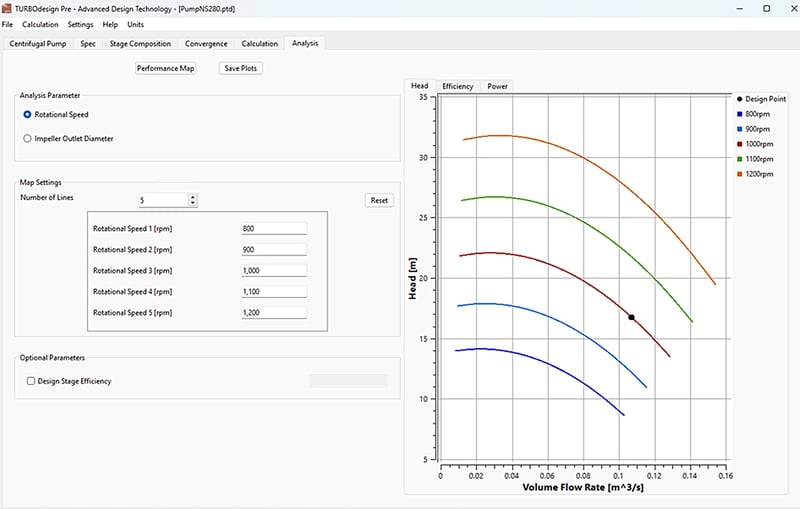This screenshot has height=509, width=800.
Task: Click the Save Plots button
Action: 240,69
